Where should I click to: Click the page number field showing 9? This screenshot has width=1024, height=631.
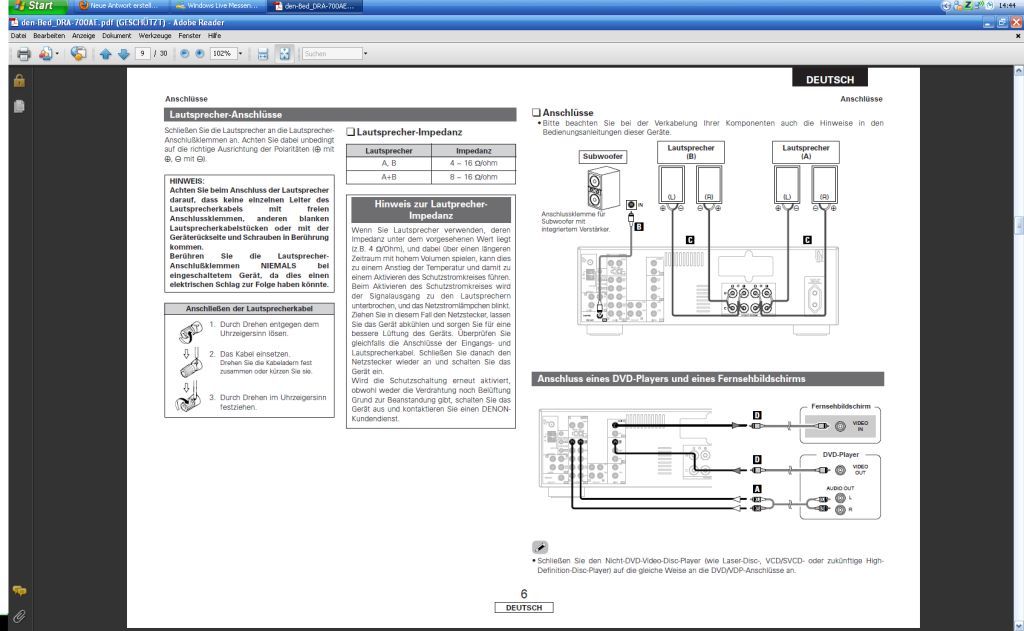(142, 54)
